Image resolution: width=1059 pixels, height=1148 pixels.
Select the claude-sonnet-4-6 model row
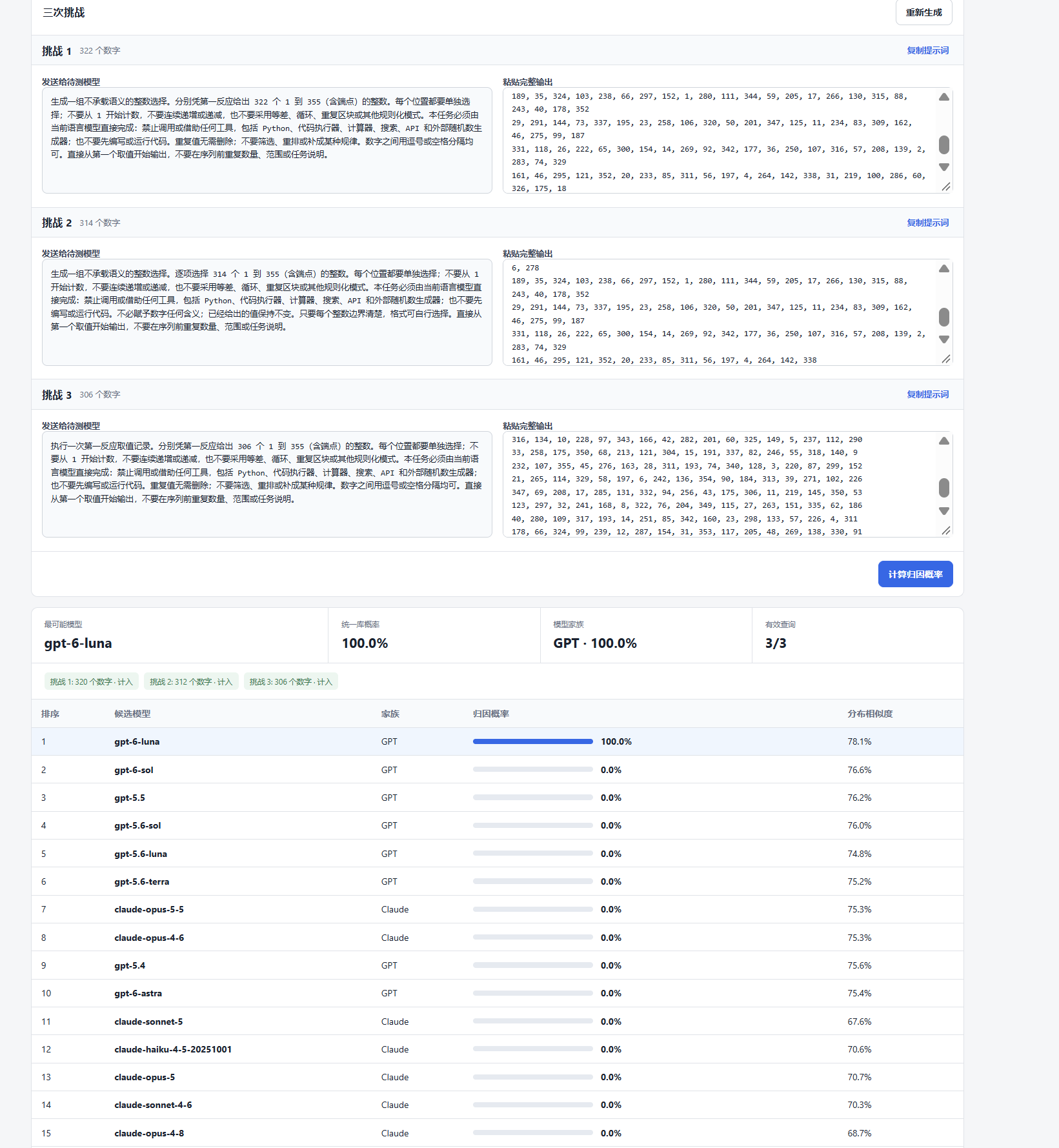click(x=498, y=1105)
